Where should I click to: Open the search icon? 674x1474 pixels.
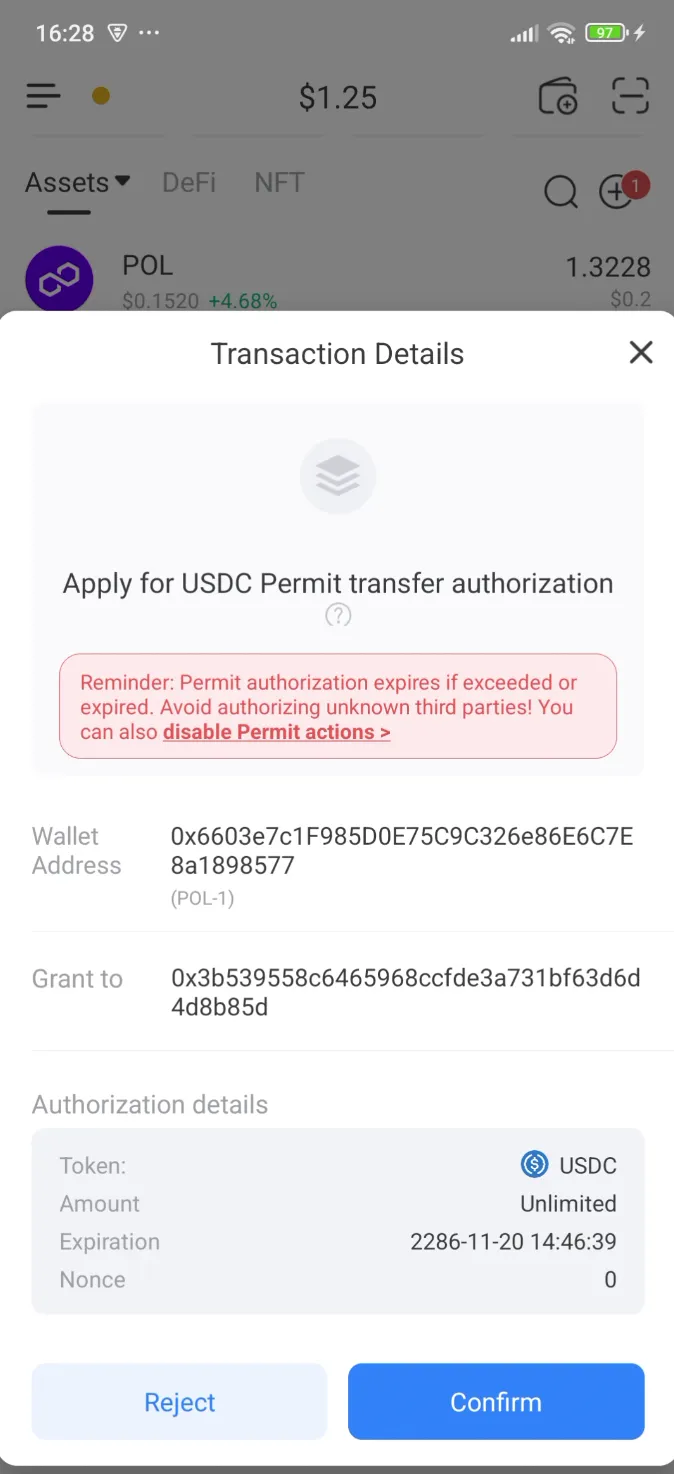tap(560, 192)
